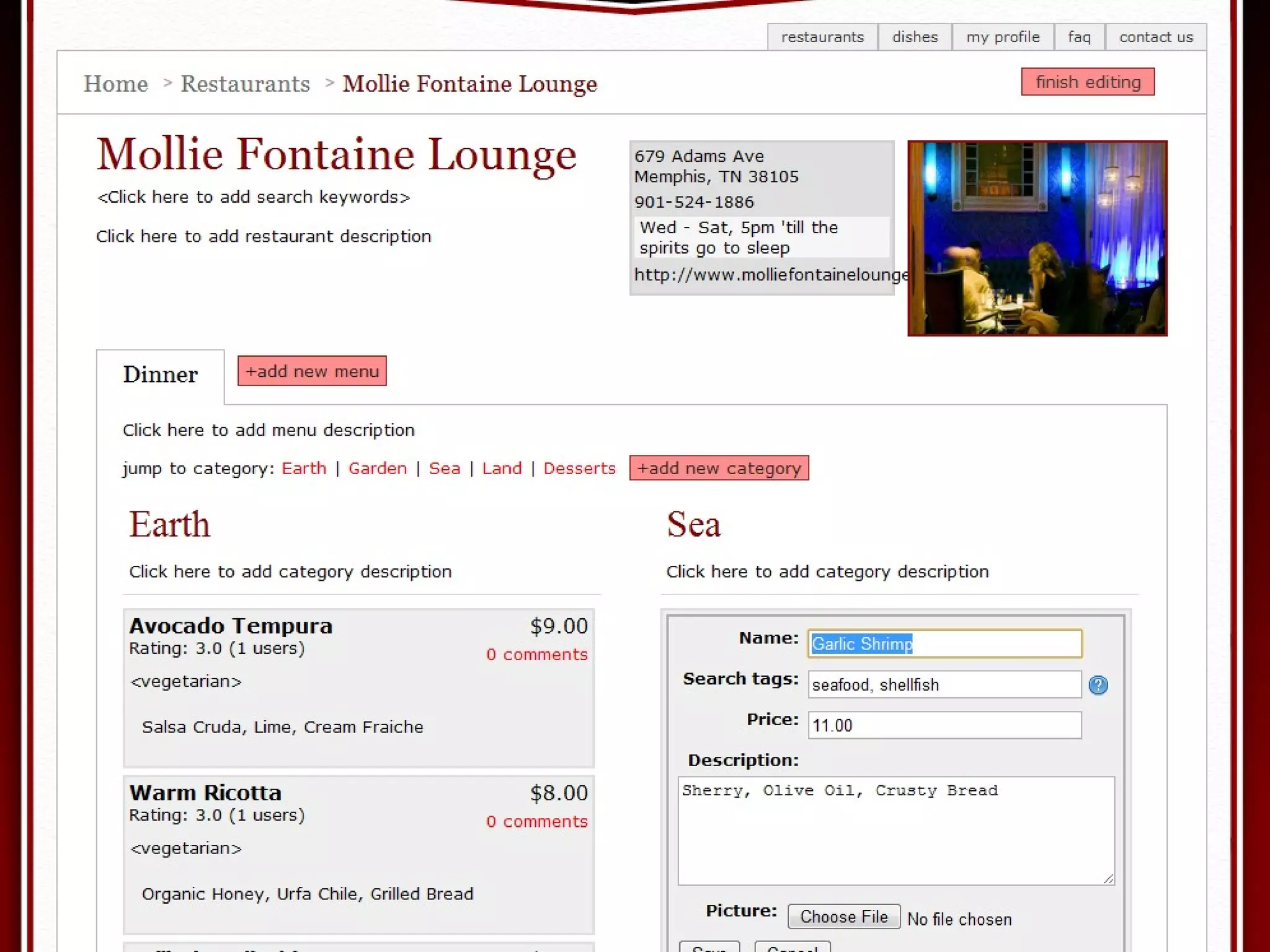Click the Restaurants breadcrumb link
Image resolution: width=1270 pixels, height=952 pixels.
pos(245,84)
